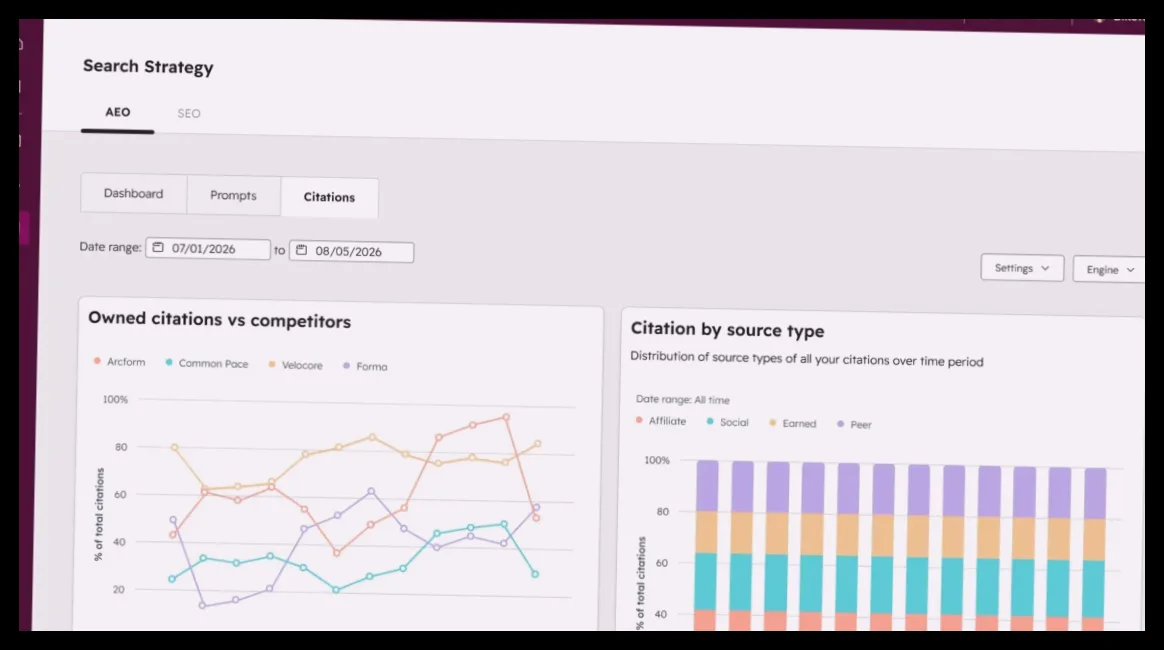Toggle the Common Pace series in the legend
Image resolution: width=1164 pixels, height=650 pixels.
[206, 364]
